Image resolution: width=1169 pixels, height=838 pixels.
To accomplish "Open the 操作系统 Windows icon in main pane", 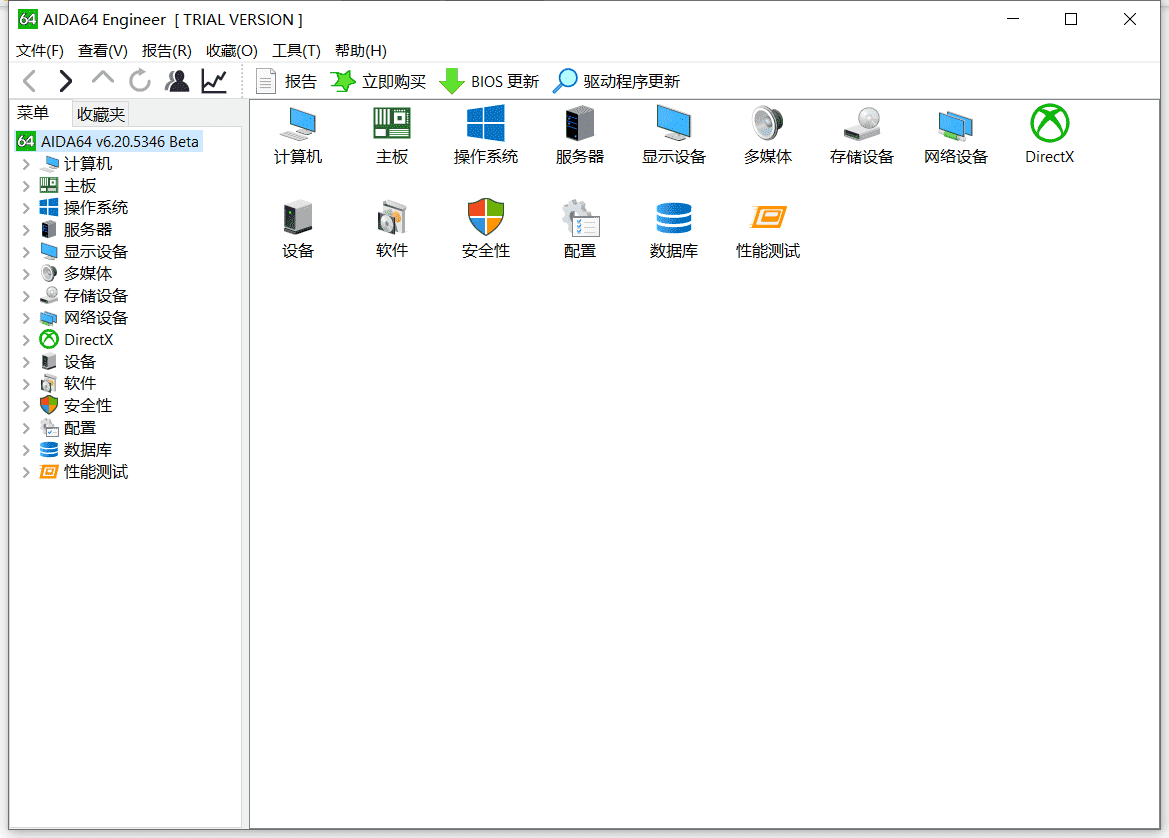I will [x=485, y=135].
